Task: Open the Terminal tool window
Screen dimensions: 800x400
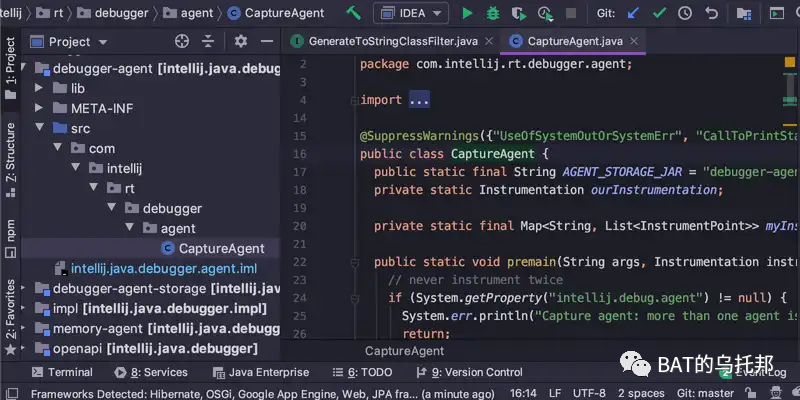Action: (x=62, y=372)
